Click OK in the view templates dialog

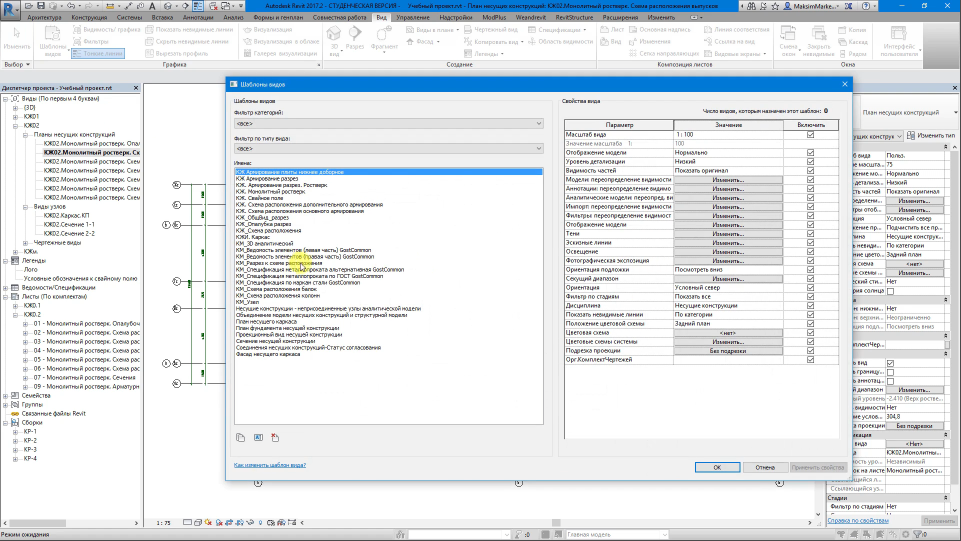pos(717,467)
